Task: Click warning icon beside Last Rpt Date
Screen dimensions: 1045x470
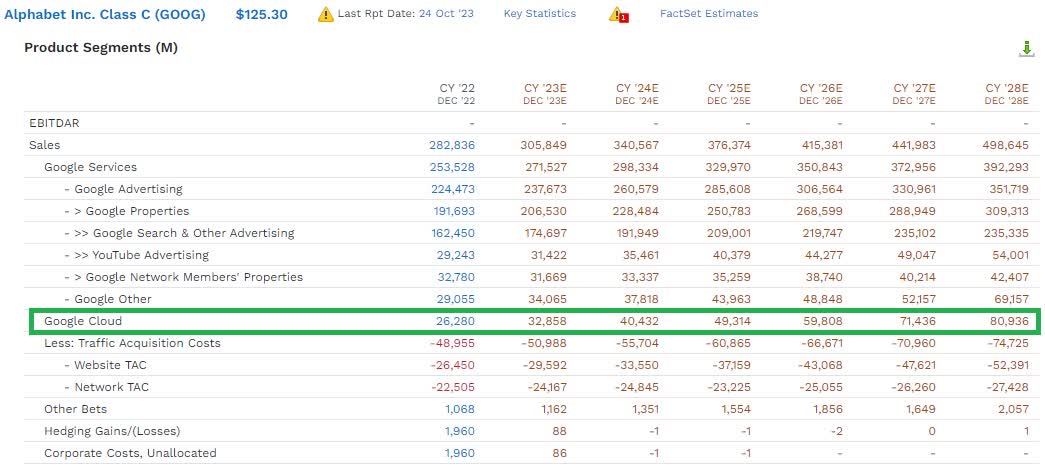Action: (x=325, y=14)
